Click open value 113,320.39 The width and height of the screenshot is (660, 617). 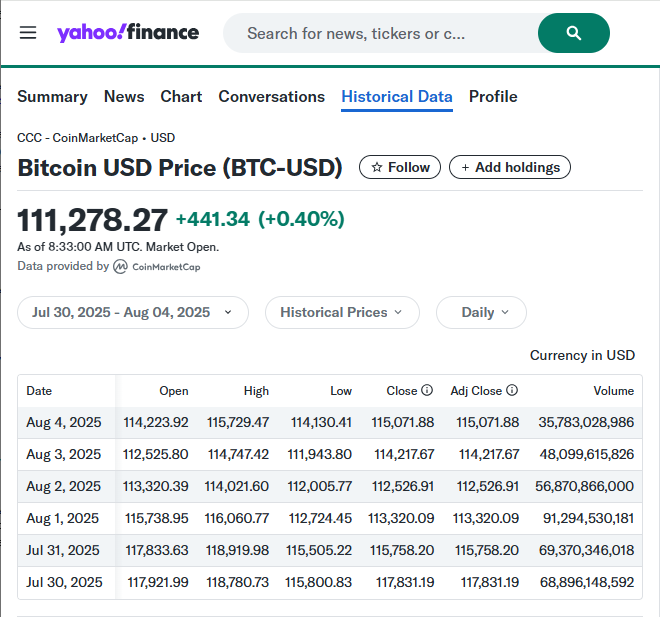click(155, 486)
